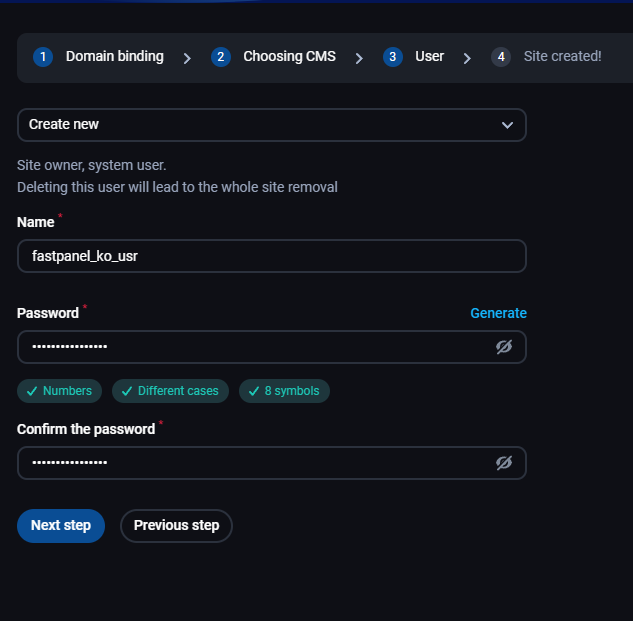Click the 8 symbols requirement badge
Screen dimensions: 633x621
pos(284,391)
